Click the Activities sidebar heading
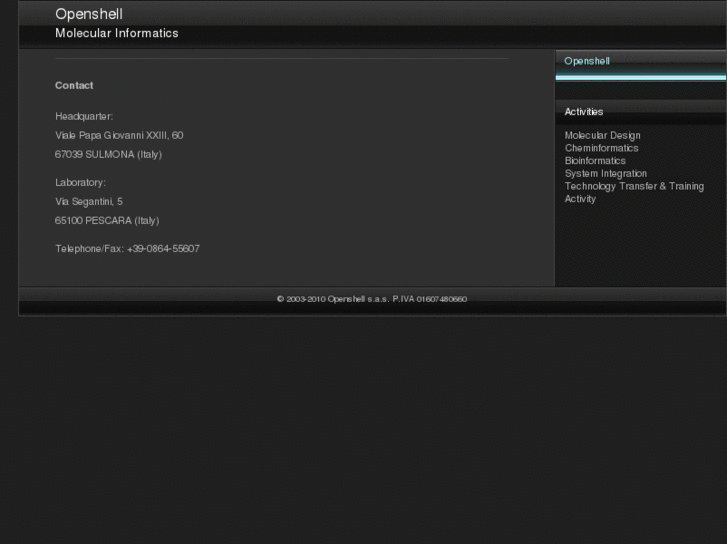The image size is (727, 545). [584, 112]
